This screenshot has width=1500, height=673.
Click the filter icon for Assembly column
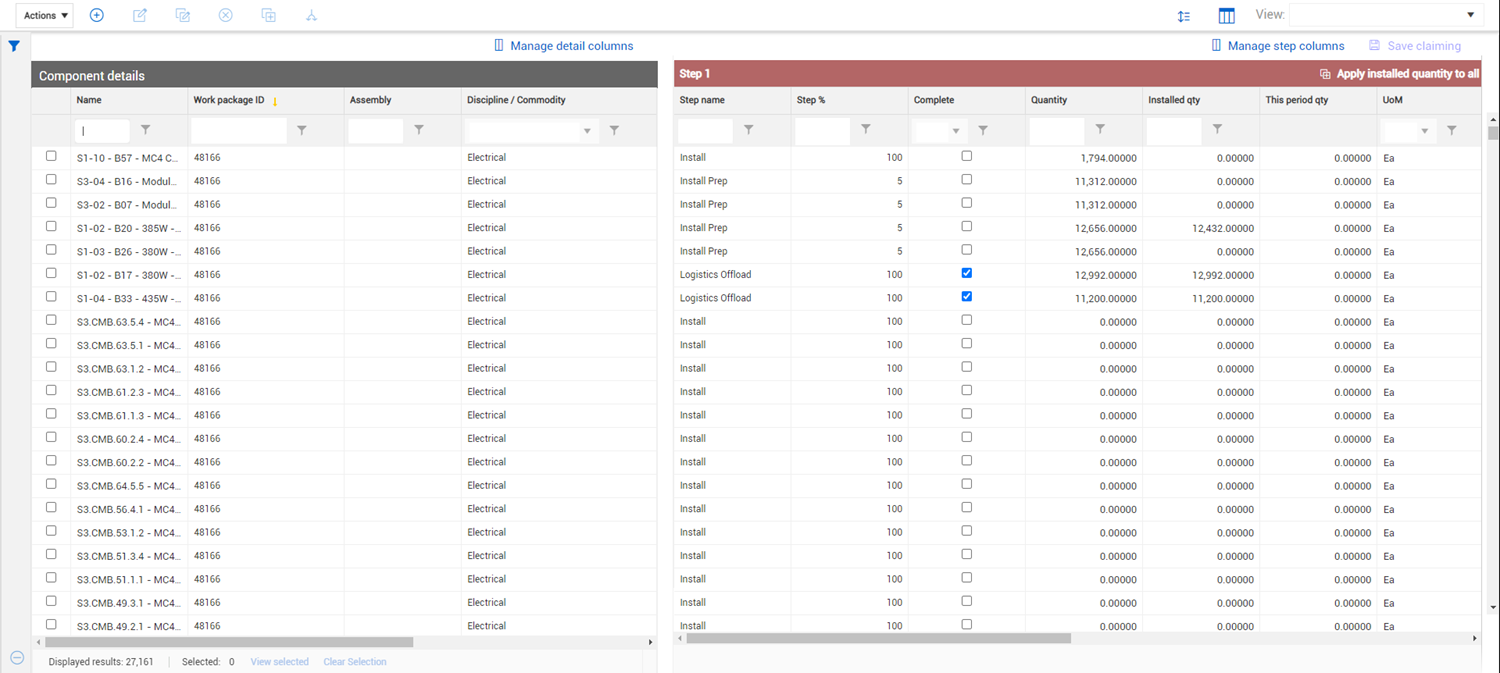click(419, 130)
